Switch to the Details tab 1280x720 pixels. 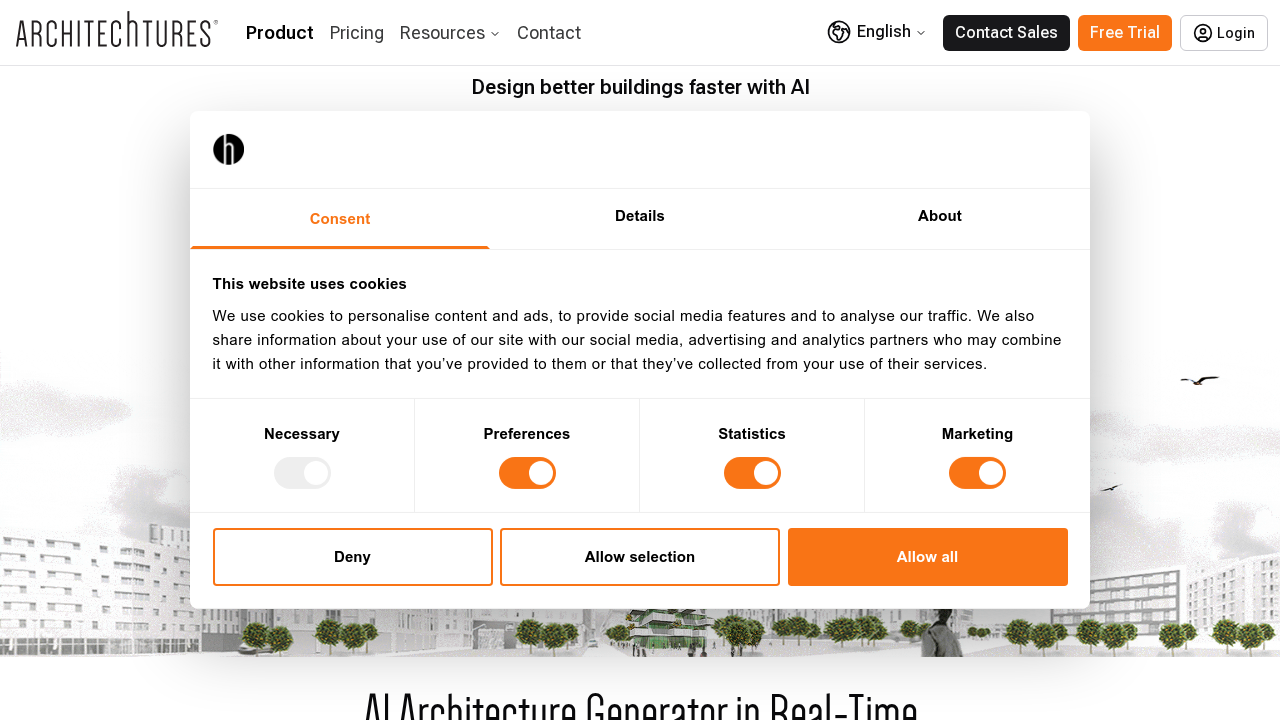[639, 218]
